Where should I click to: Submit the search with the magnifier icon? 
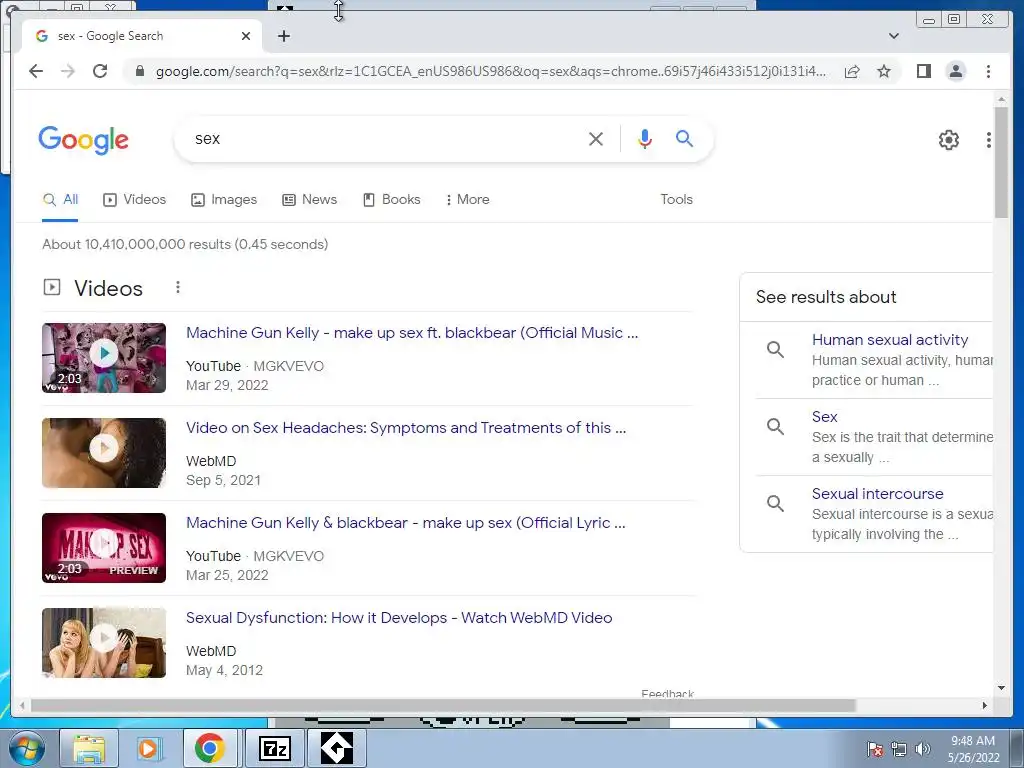coord(684,138)
